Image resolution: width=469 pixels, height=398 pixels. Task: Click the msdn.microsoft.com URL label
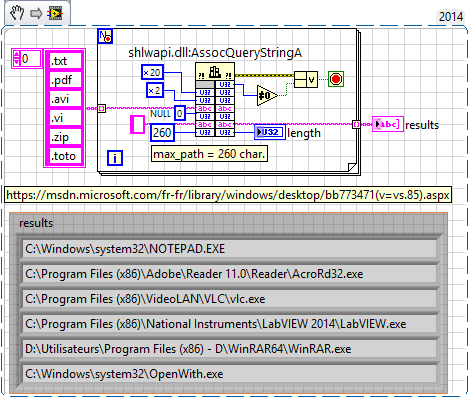[x=228, y=195]
